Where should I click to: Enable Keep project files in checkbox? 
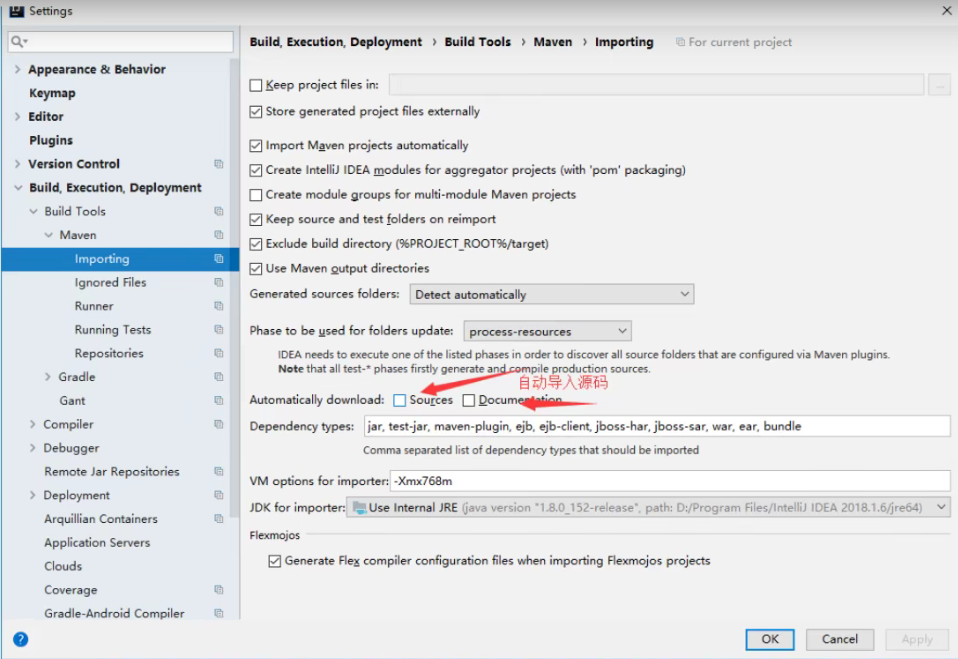click(256, 85)
